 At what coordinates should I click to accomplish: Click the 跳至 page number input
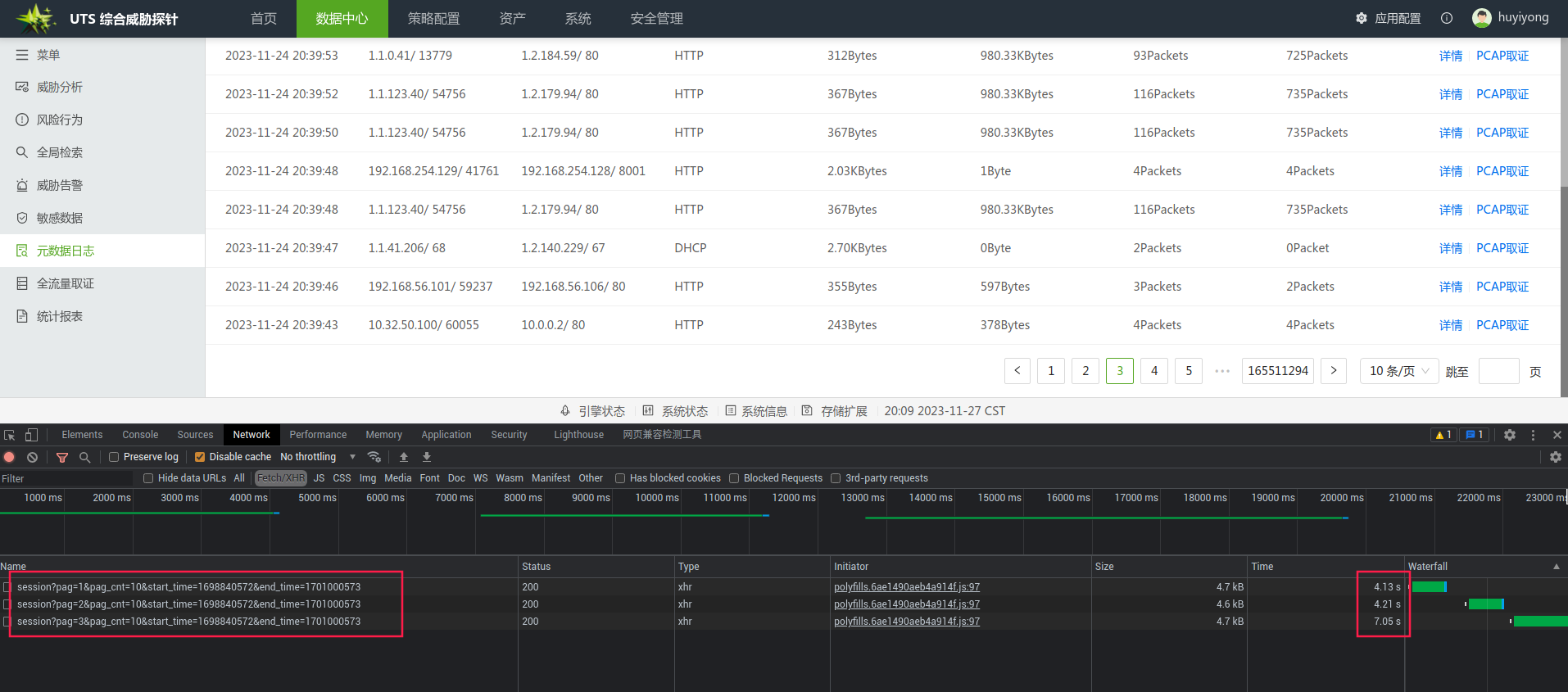[1499, 371]
